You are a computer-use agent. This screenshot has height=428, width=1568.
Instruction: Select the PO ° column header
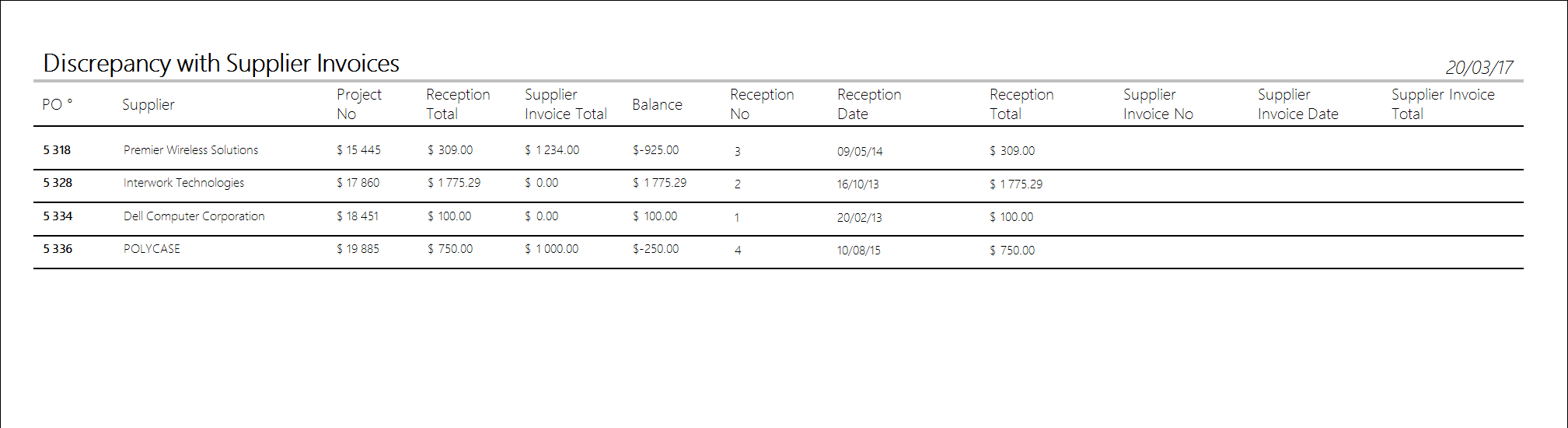tap(57, 104)
